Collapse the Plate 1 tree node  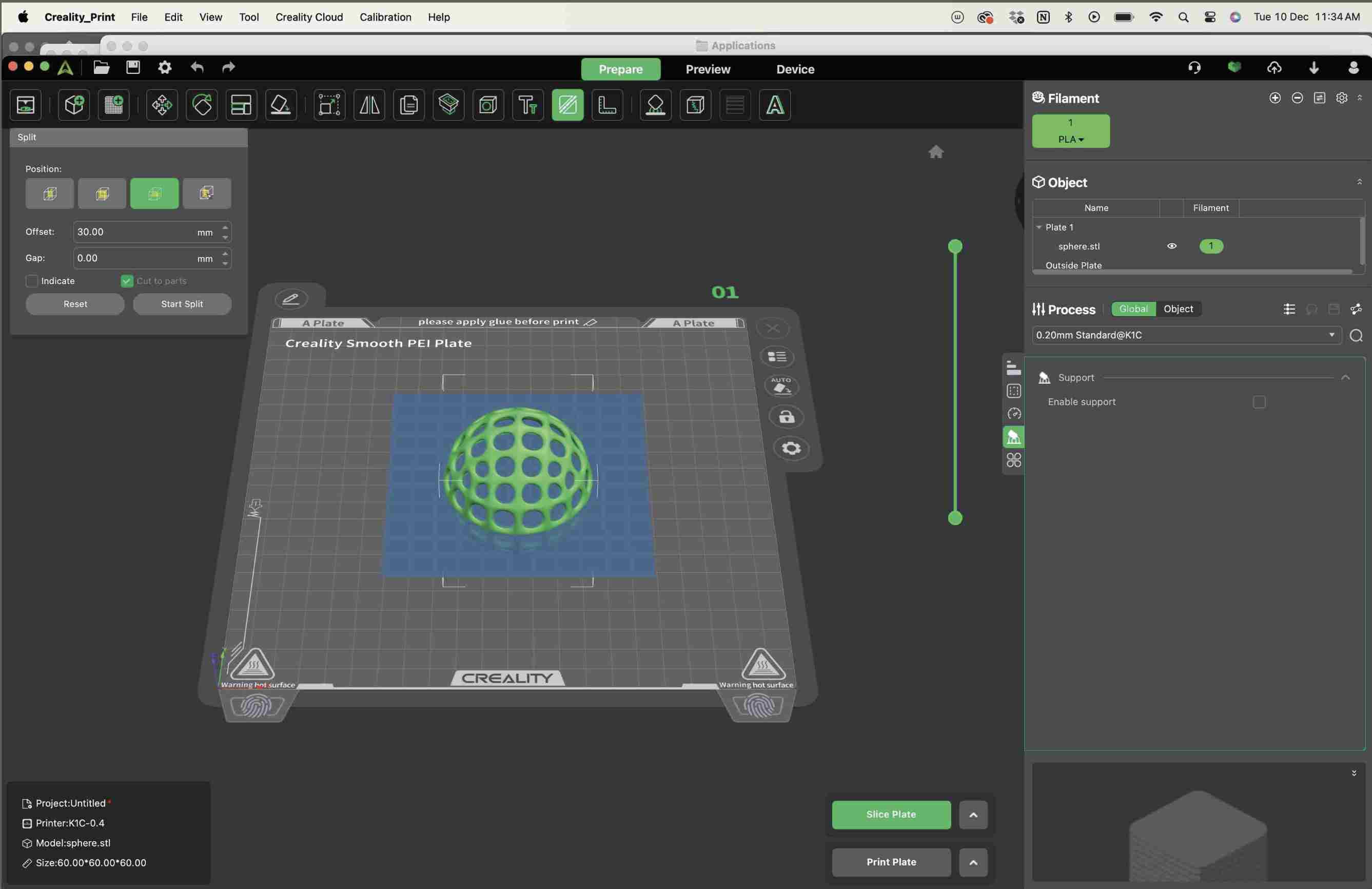pos(1040,227)
